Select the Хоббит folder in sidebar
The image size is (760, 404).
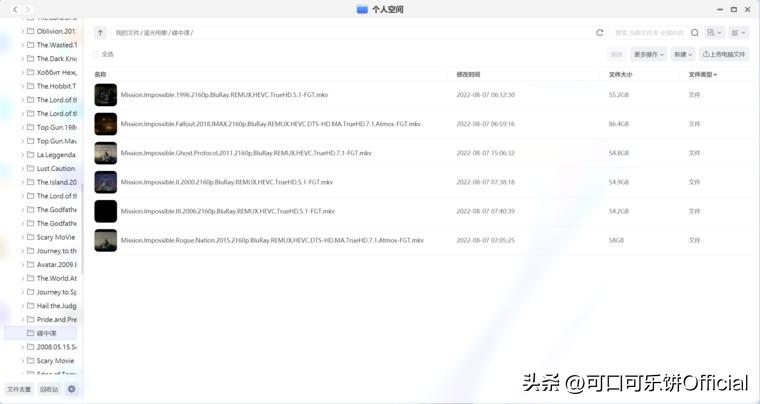click(x=56, y=72)
